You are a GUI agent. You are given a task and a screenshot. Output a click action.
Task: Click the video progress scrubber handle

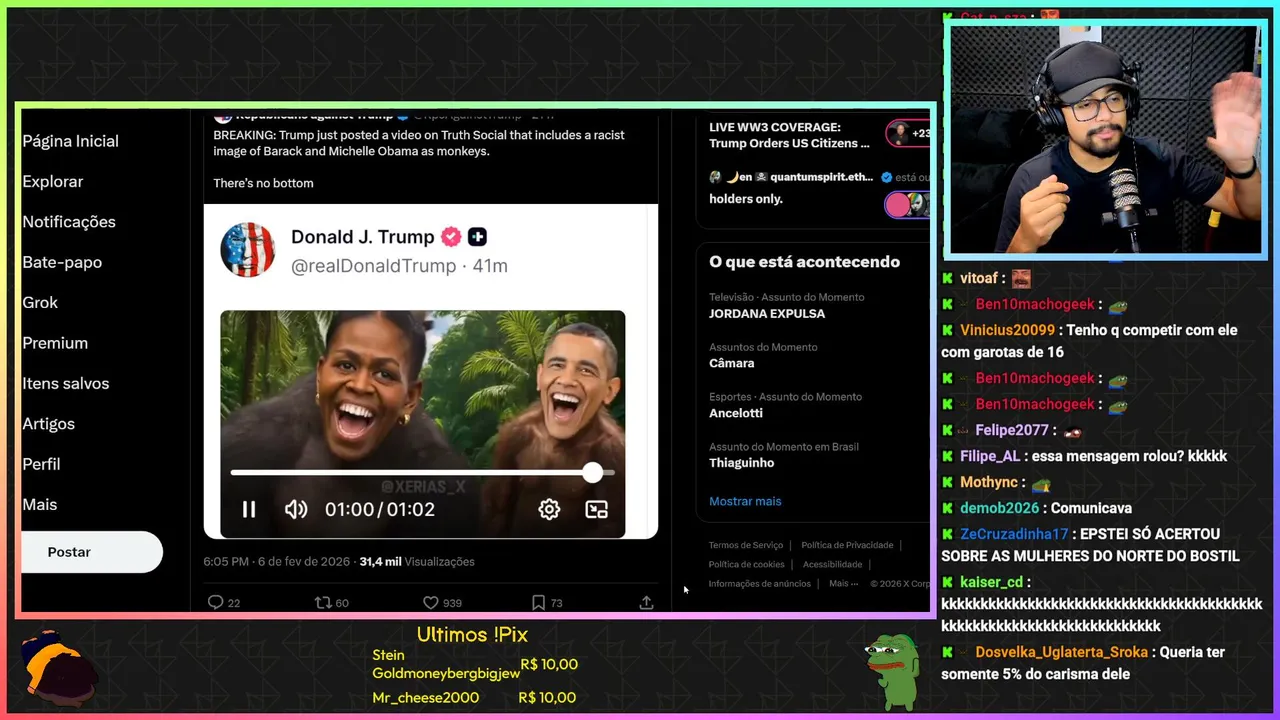593,472
